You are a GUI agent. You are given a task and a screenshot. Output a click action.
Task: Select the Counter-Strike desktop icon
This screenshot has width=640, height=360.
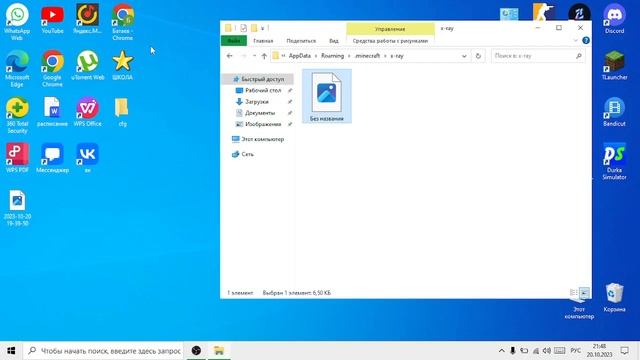[544, 11]
